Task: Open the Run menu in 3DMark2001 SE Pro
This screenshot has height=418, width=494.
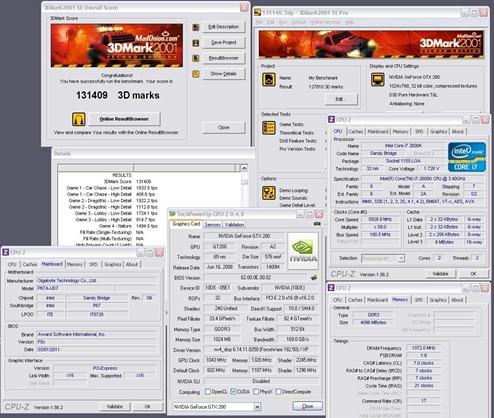Action: point(283,22)
